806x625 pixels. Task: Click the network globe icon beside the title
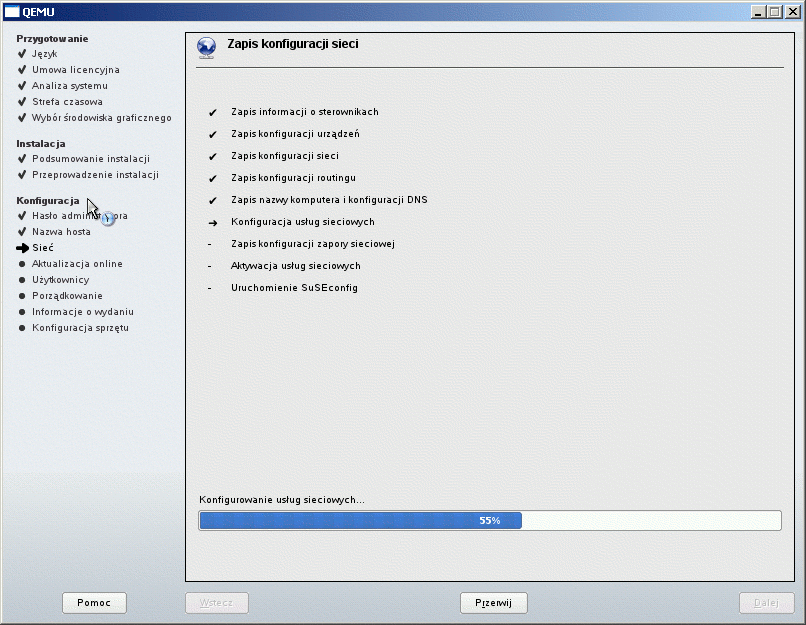pyautogui.click(x=207, y=47)
